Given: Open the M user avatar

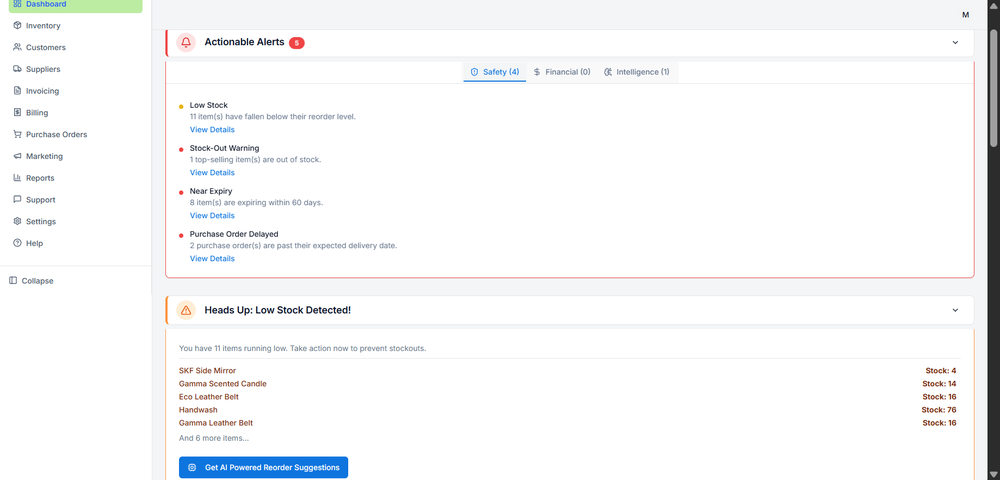Looking at the screenshot, I should pos(966,15).
